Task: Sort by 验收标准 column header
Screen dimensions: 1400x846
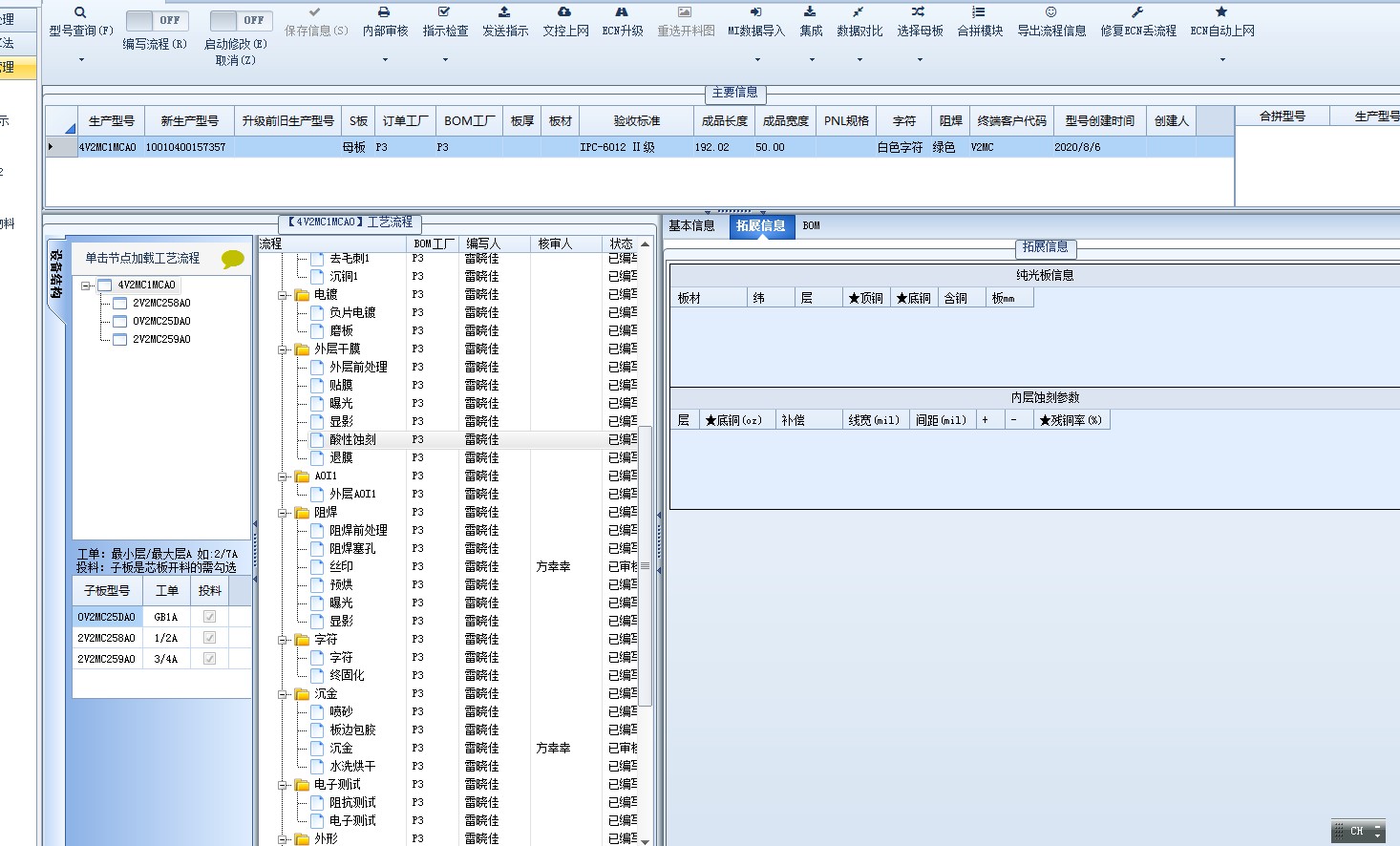Action: (x=637, y=121)
